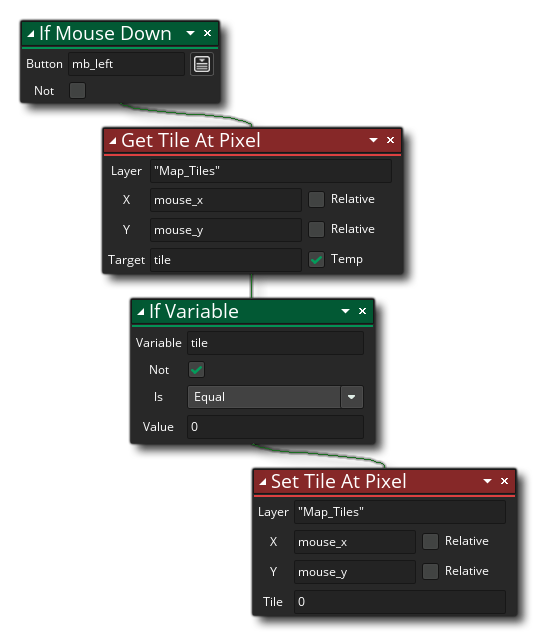Edit the Variable field in If Variable
537x636 pixels.
click(x=275, y=343)
